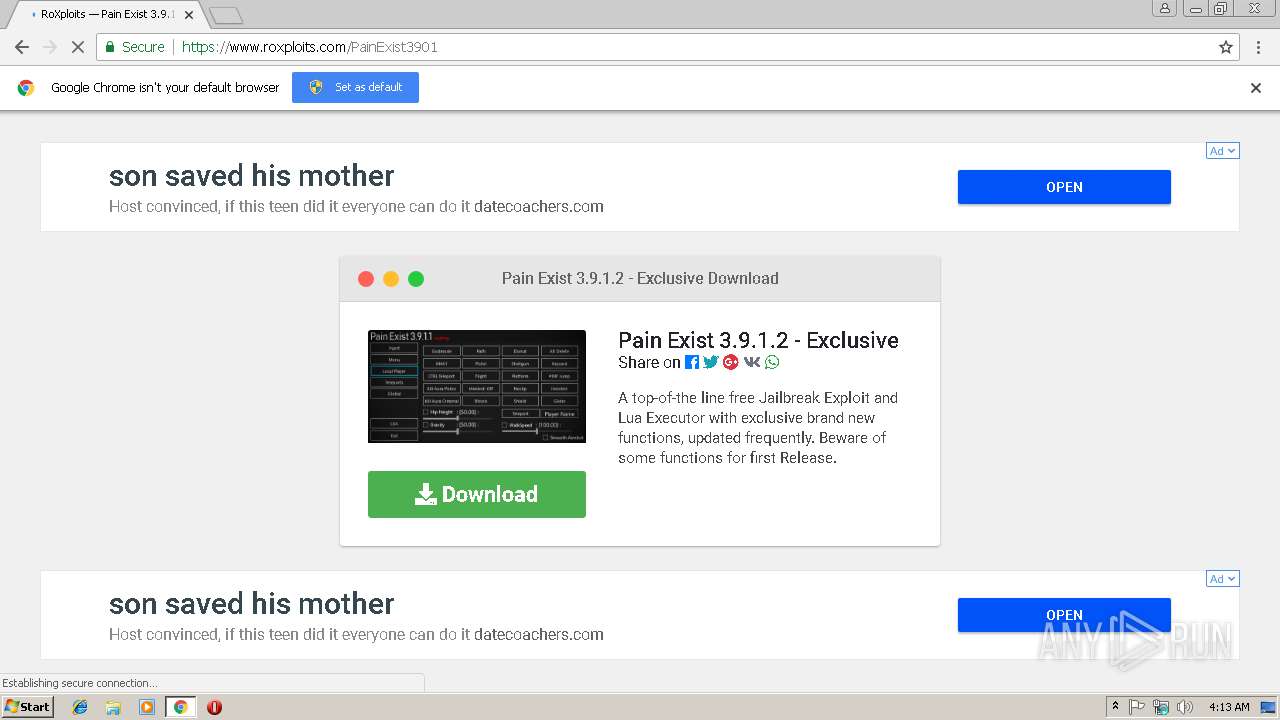This screenshot has width=1280, height=720.
Task: Click the red window dot on the card
Action: coord(366,279)
